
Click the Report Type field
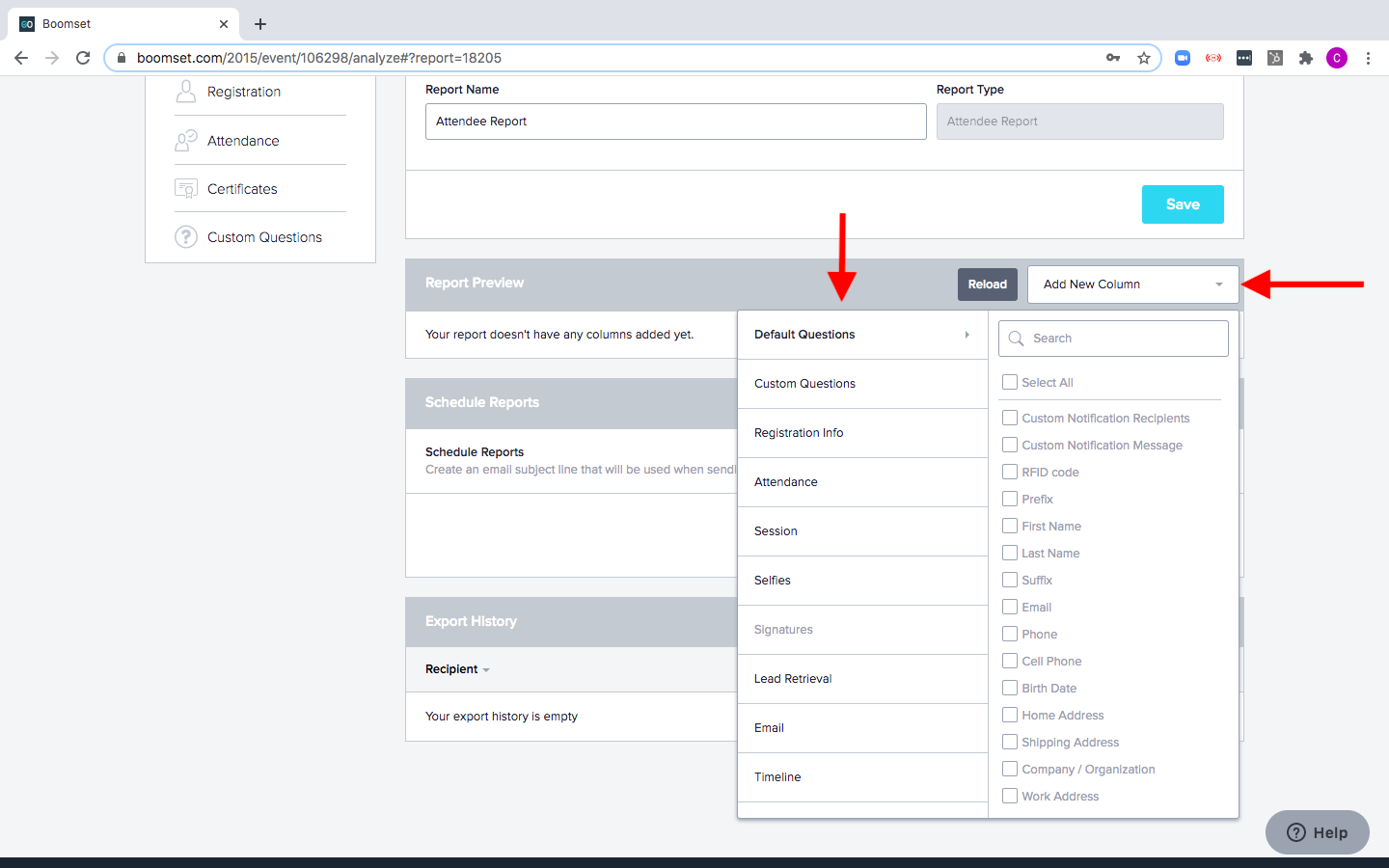coord(1080,122)
